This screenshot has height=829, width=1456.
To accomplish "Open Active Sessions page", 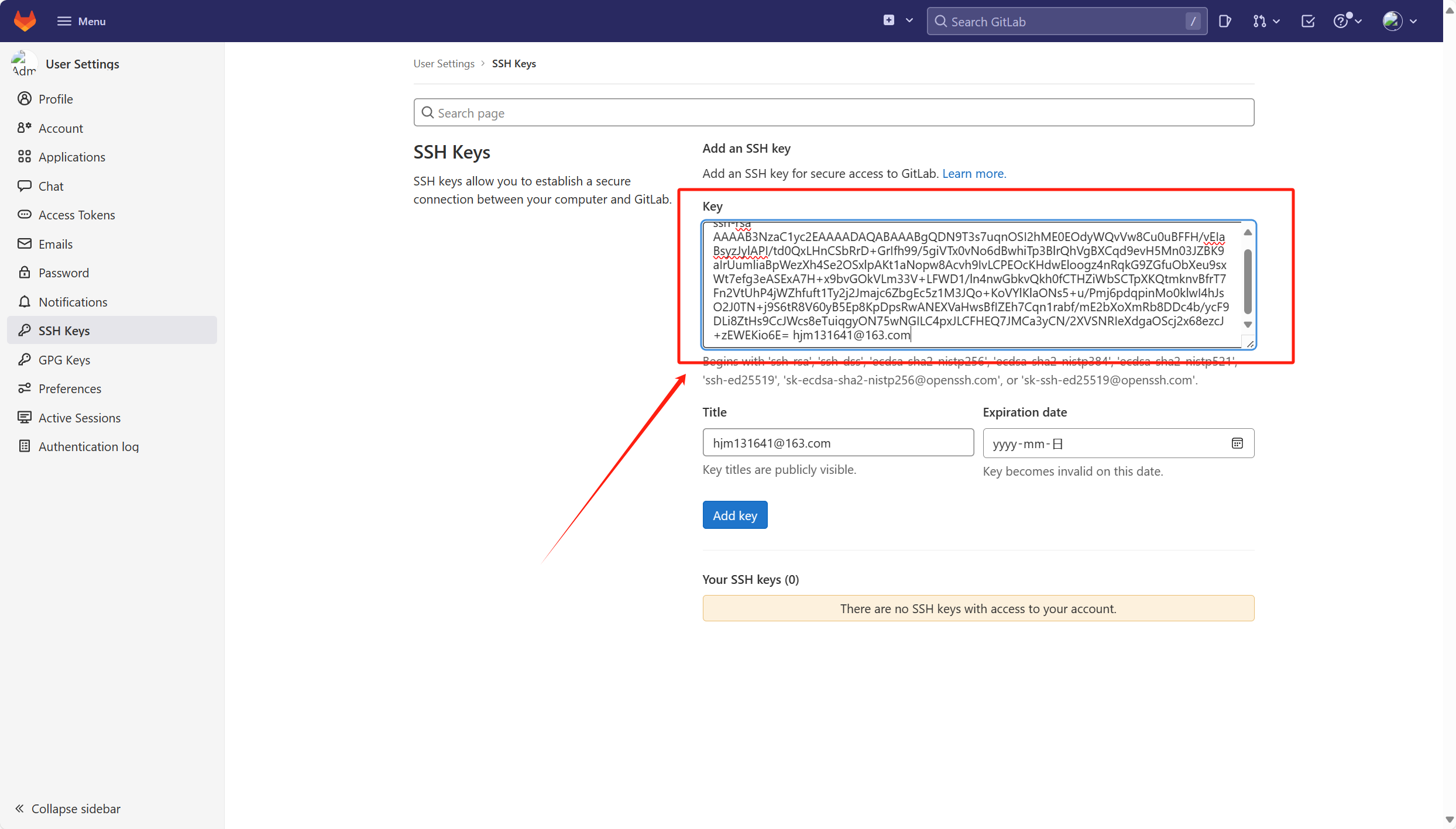I will click(x=80, y=418).
